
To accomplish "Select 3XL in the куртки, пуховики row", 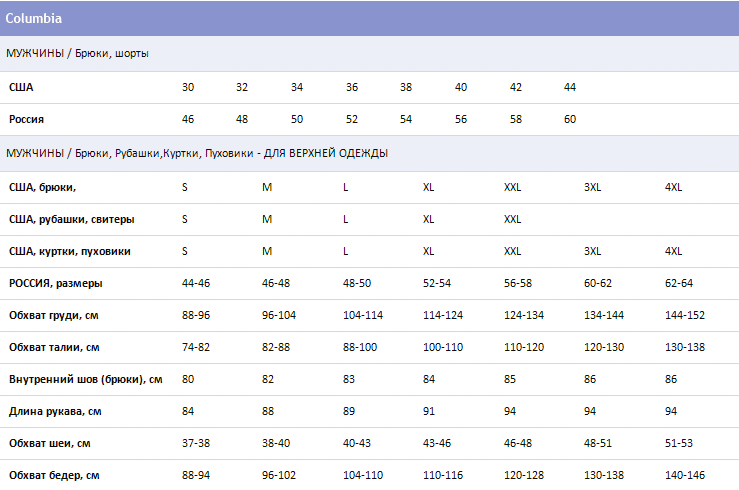I will [x=592, y=252].
